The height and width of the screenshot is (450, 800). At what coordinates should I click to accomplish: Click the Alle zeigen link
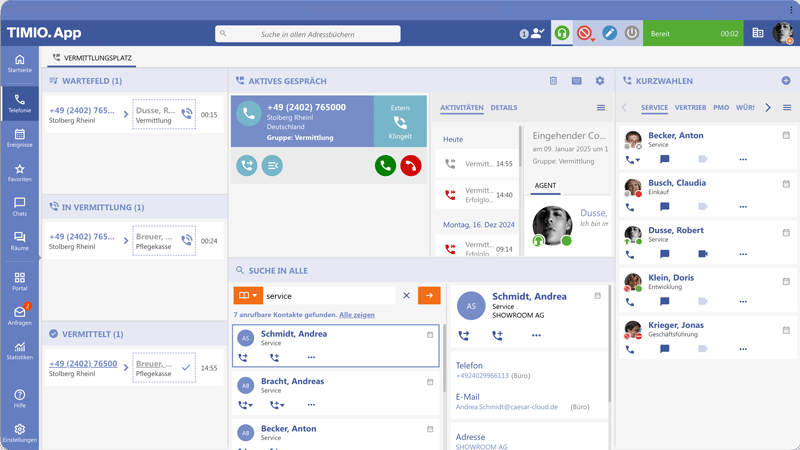point(357,315)
